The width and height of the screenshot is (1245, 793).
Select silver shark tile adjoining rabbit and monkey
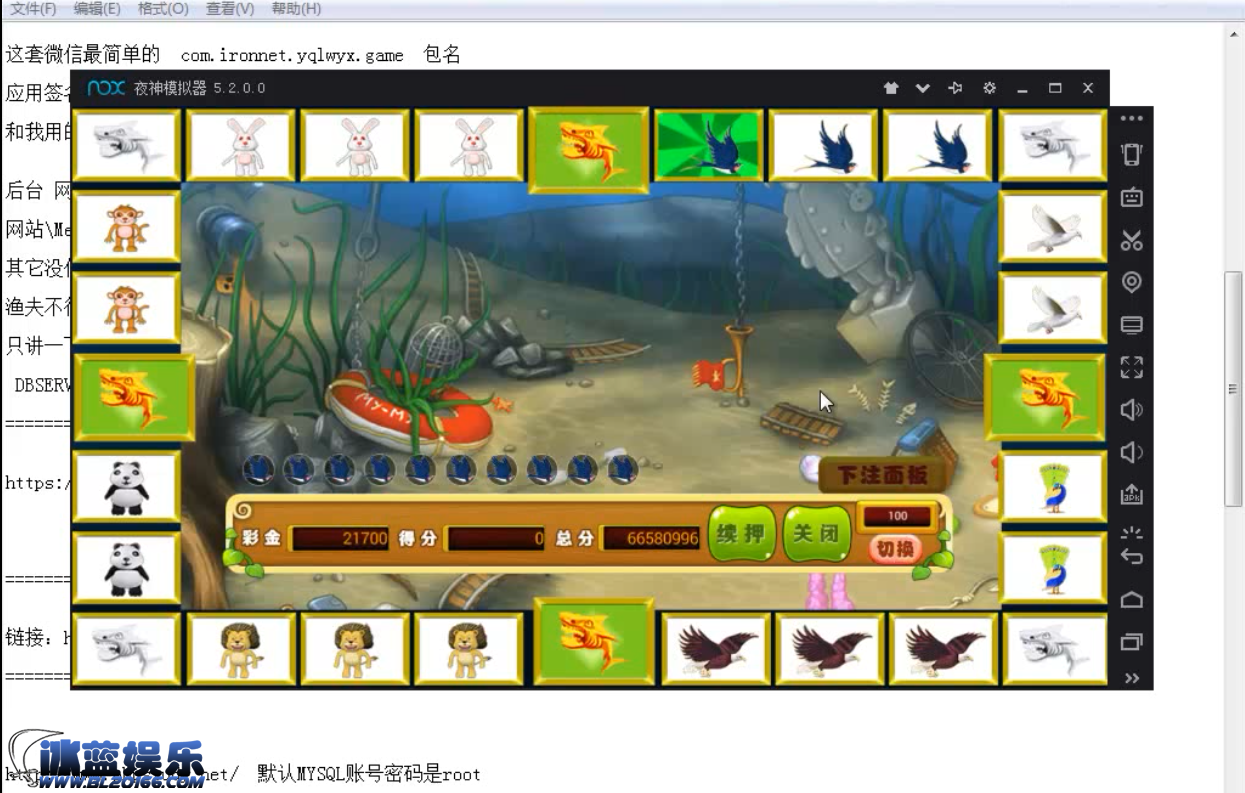tap(127, 146)
